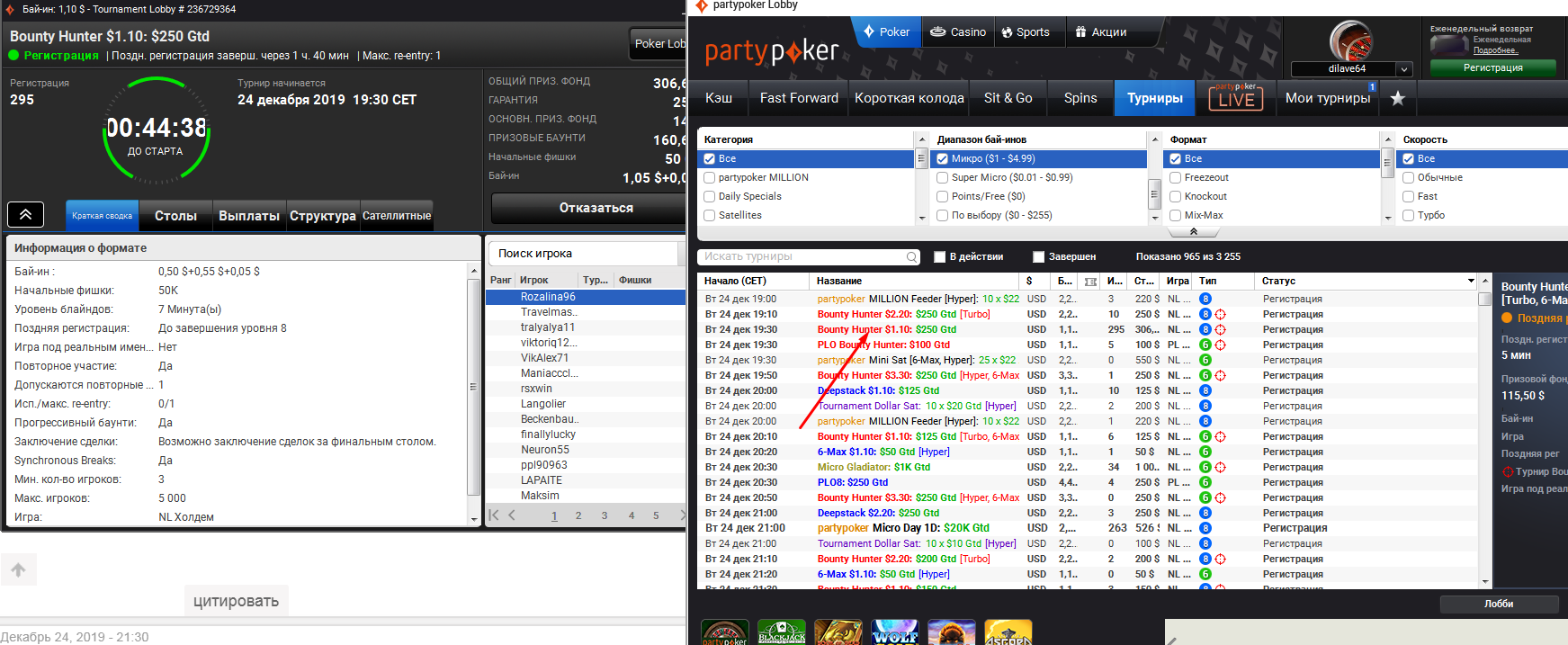Open the Sports top menu item
This screenshot has width=1568, height=645.
pyautogui.click(x=1026, y=32)
